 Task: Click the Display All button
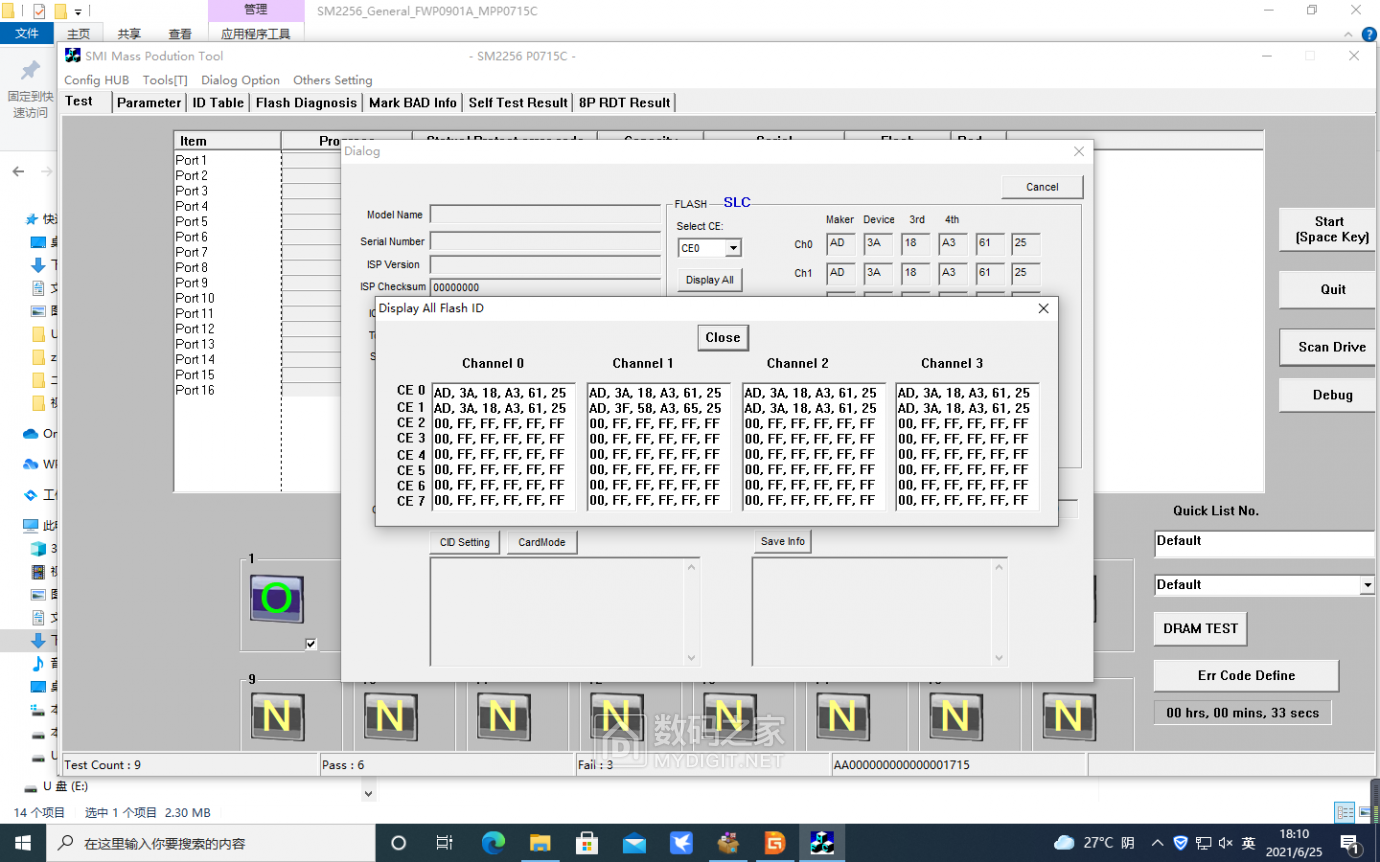[x=709, y=280]
